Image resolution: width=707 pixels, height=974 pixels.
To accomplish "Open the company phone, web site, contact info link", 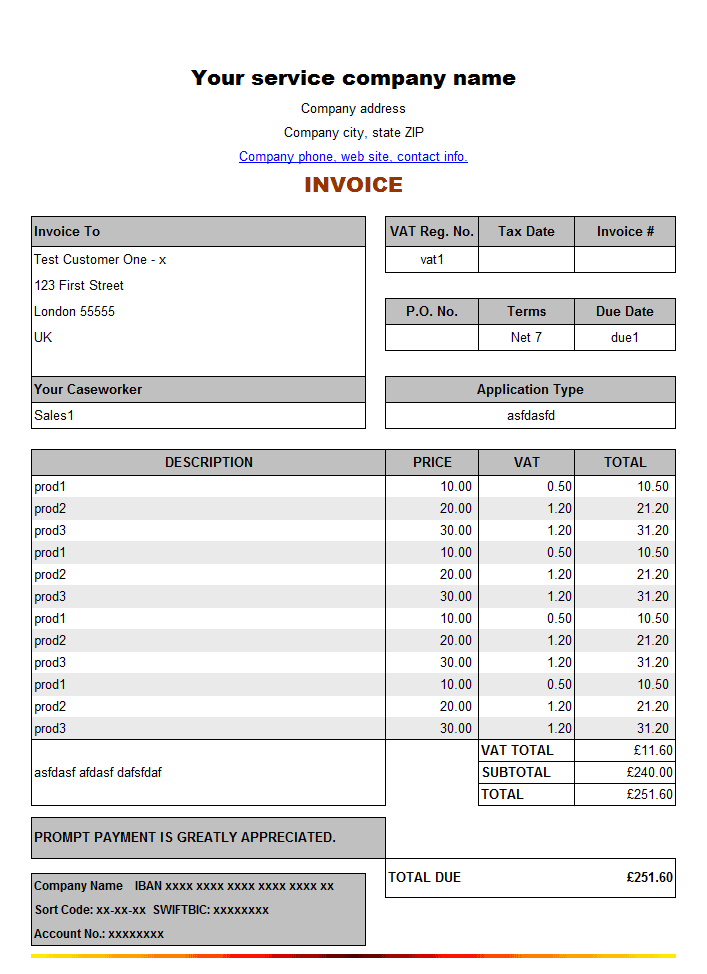I will [x=353, y=157].
